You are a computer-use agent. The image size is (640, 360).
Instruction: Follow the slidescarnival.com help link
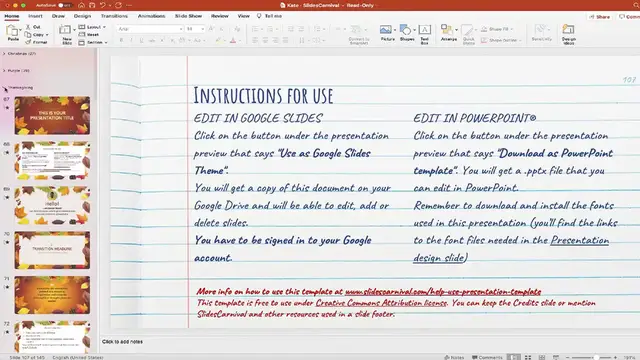pyautogui.click(x=443, y=291)
